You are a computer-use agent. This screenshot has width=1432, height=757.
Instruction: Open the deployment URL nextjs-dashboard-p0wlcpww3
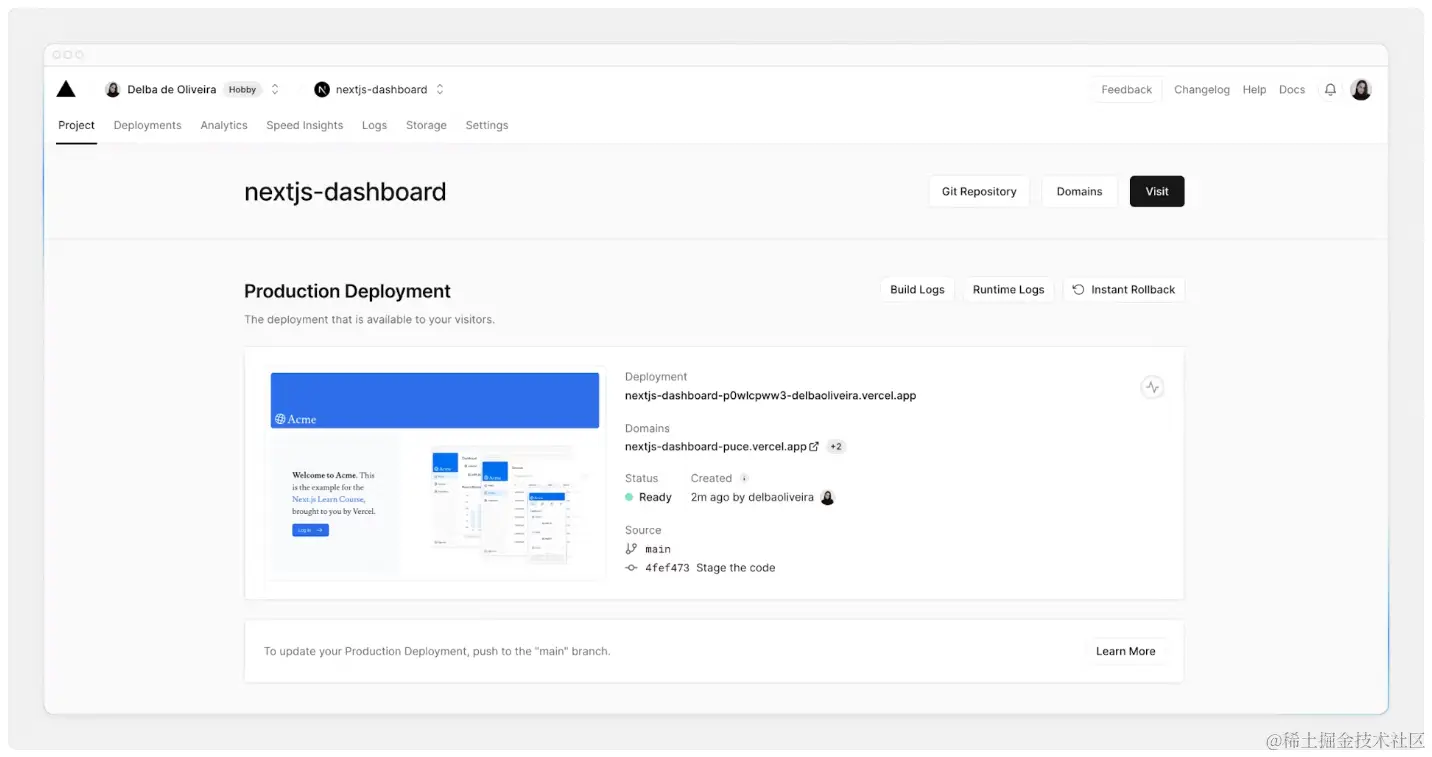771,396
